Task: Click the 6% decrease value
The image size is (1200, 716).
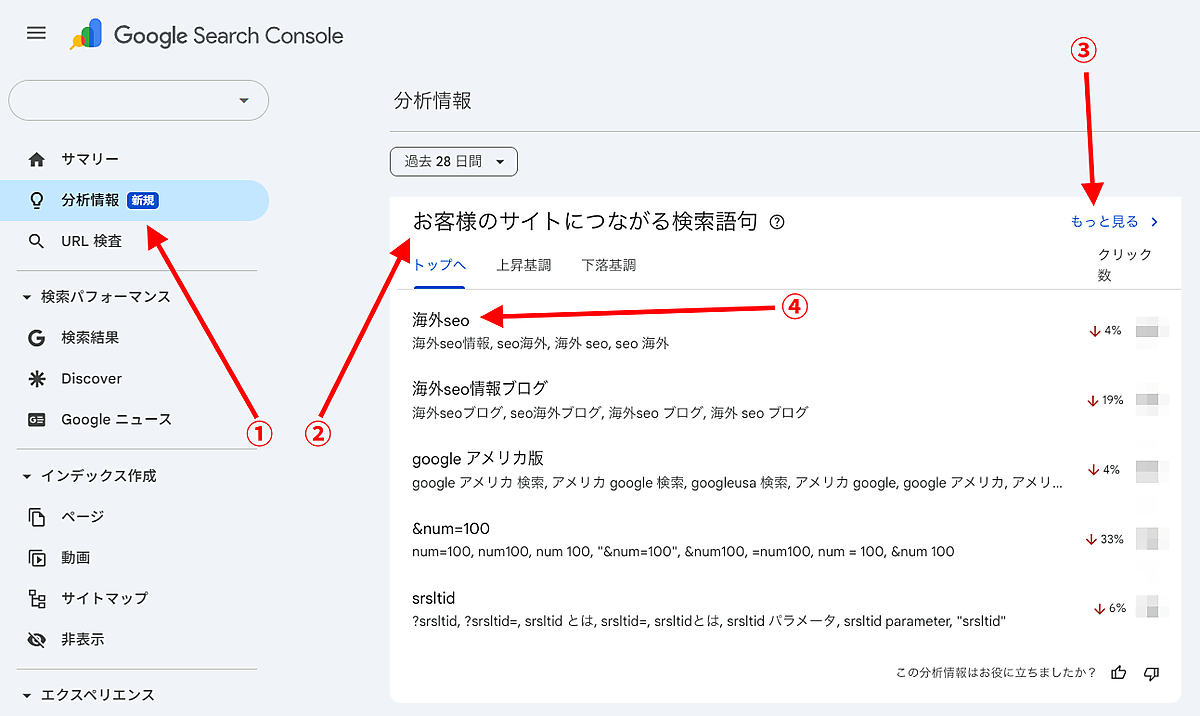Action: (1110, 608)
